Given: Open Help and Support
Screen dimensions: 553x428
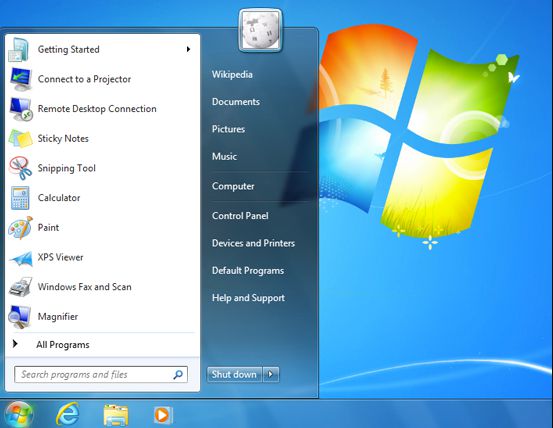Looking at the screenshot, I should pos(248,298).
